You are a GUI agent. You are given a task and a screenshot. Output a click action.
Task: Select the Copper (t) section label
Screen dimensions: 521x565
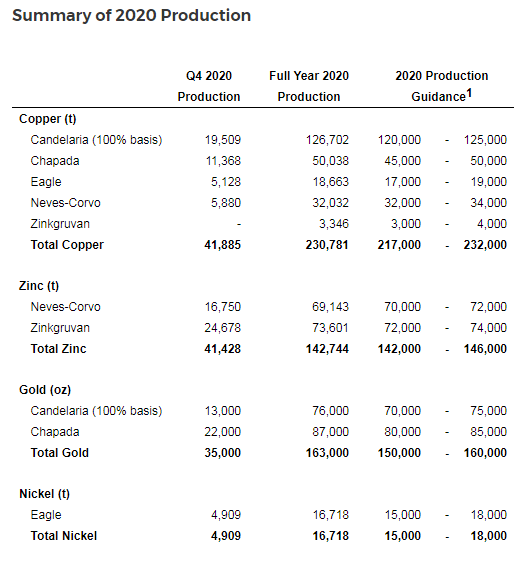point(48,119)
